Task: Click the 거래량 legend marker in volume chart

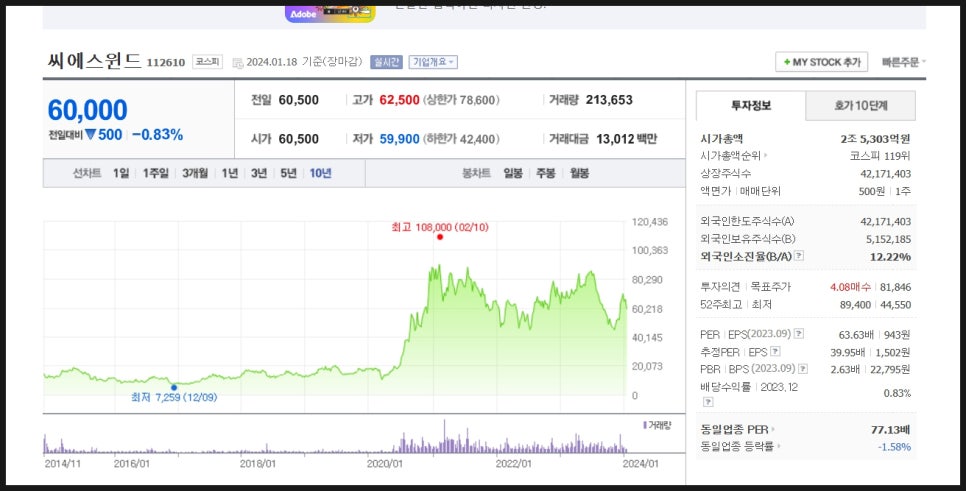Action: 643,425
